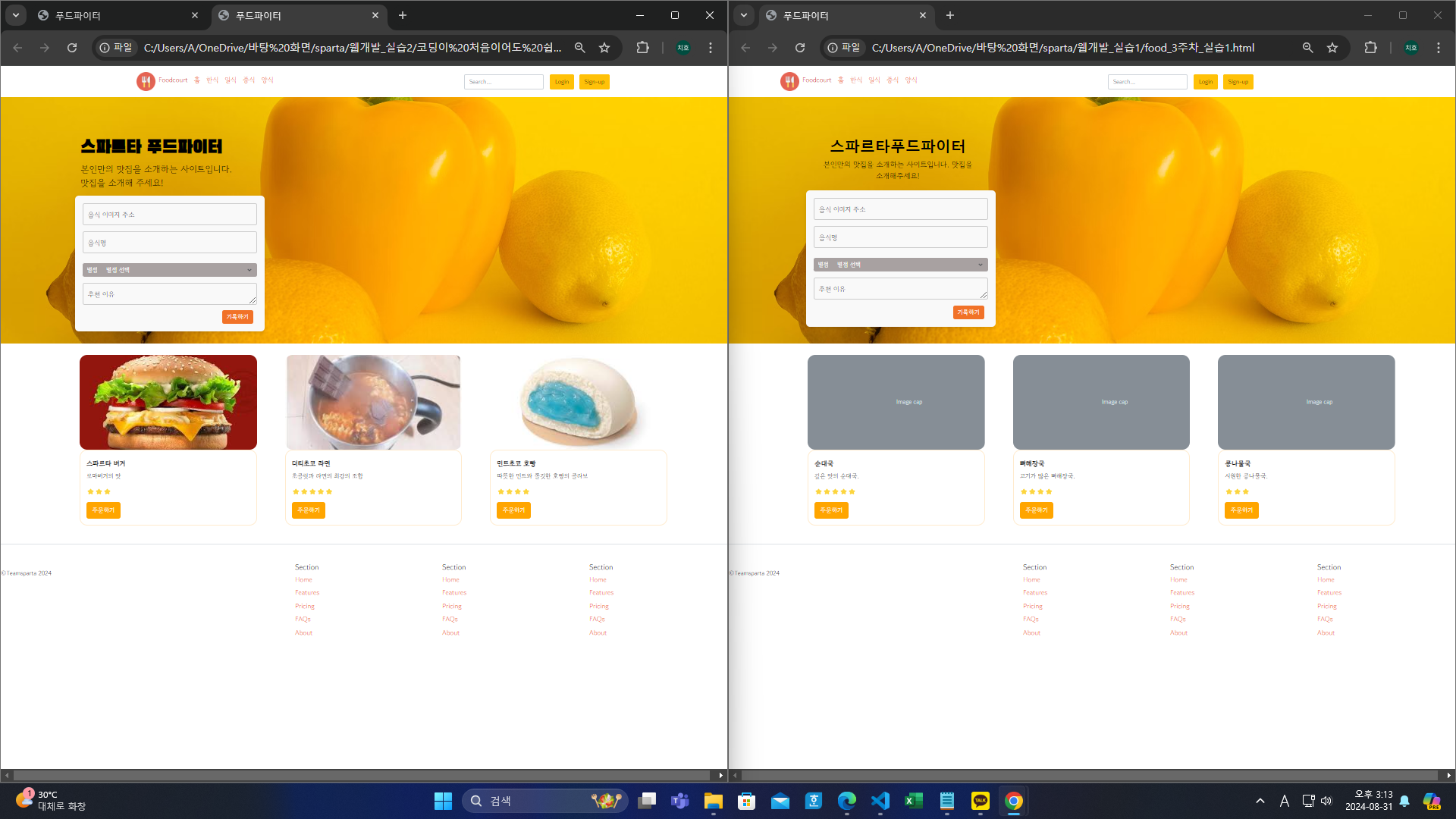Click the Search box in left window navbar
The width and height of the screenshot is (1456, 819).
[x=504, y=82]
